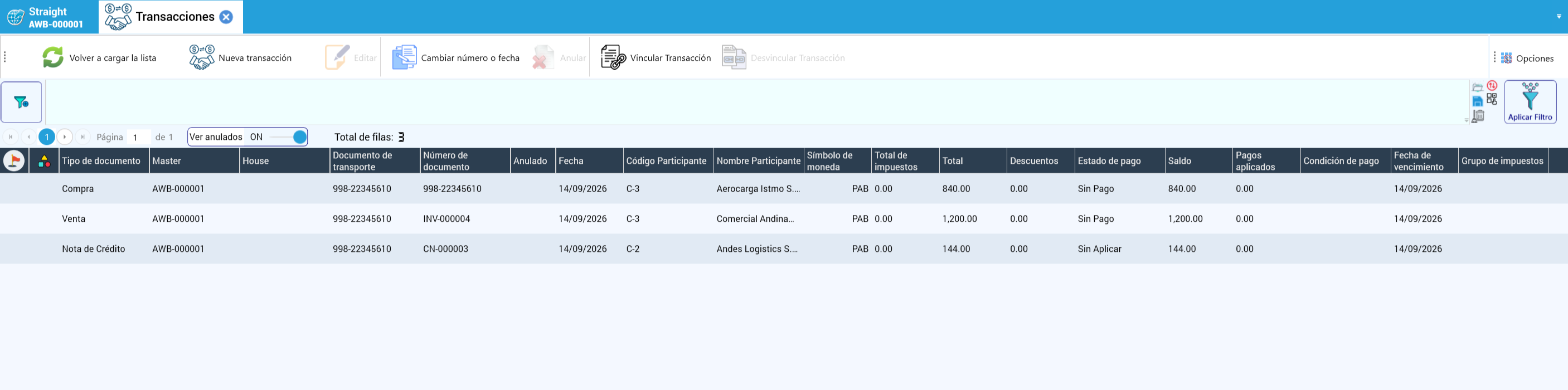Expand the filter box resize arrow

1467,120
